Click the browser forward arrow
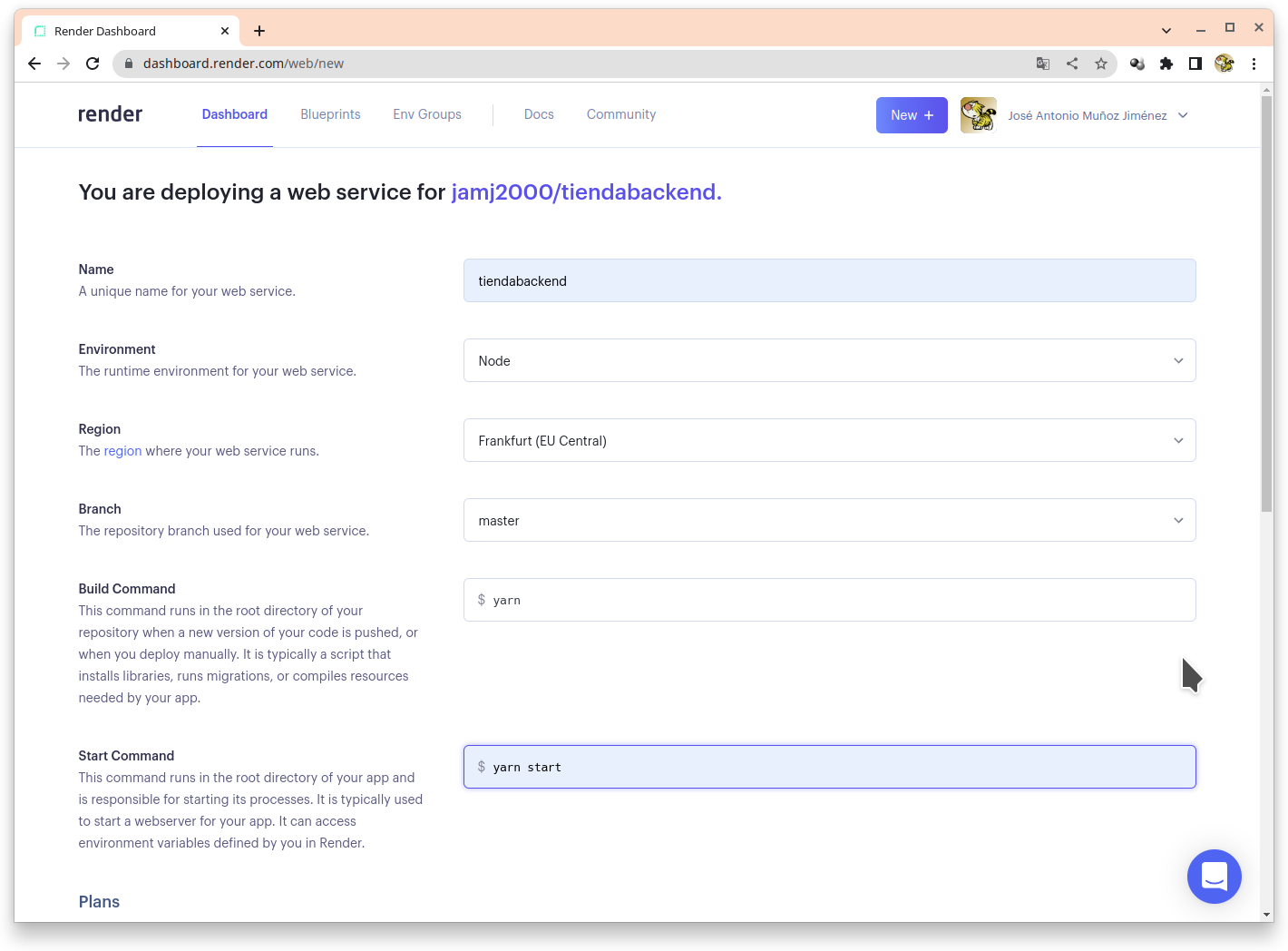Viewport: 1288px width, 951px height. click(x=63, y=64)
